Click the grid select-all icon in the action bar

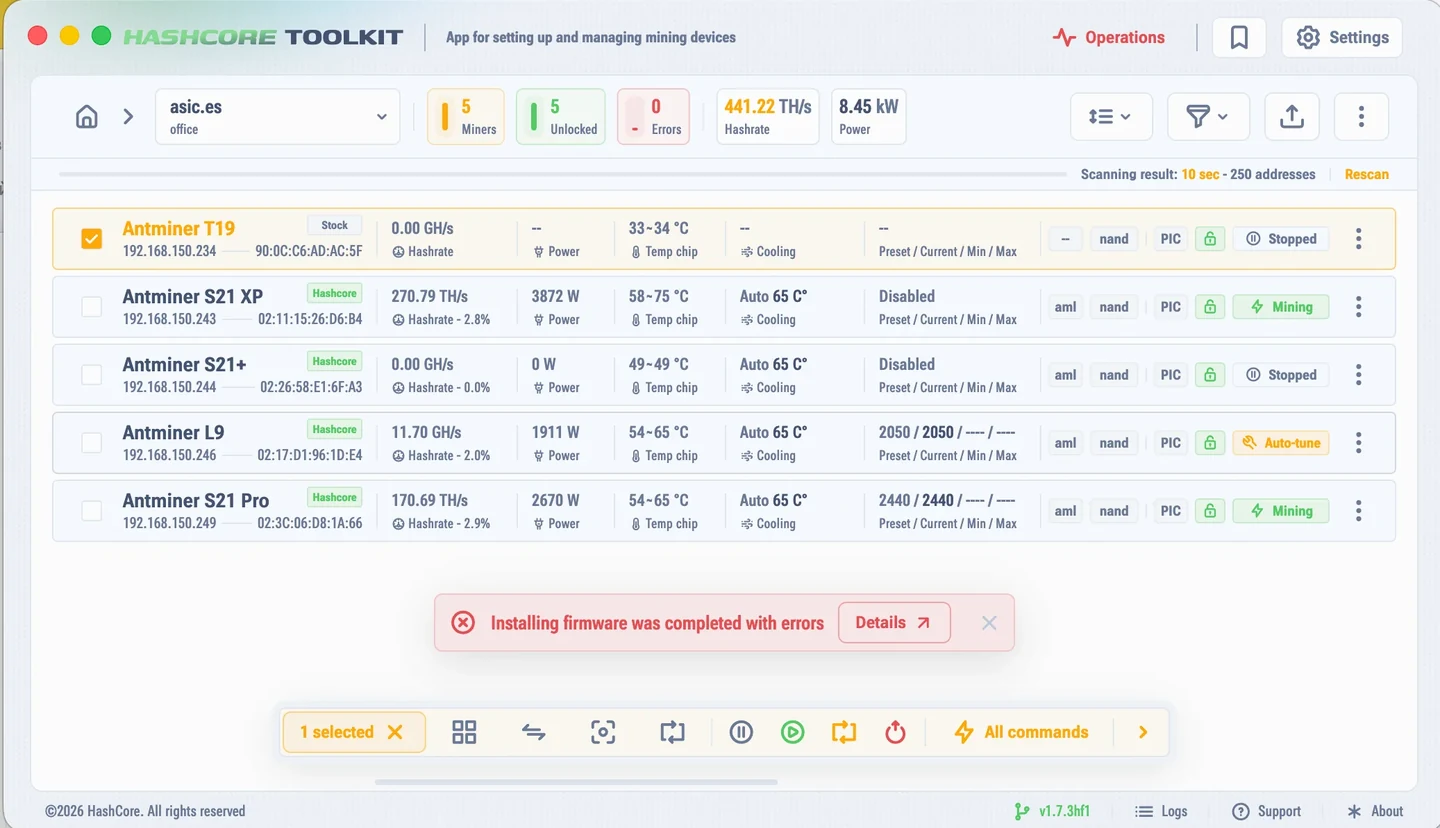[x=464, y=732]
